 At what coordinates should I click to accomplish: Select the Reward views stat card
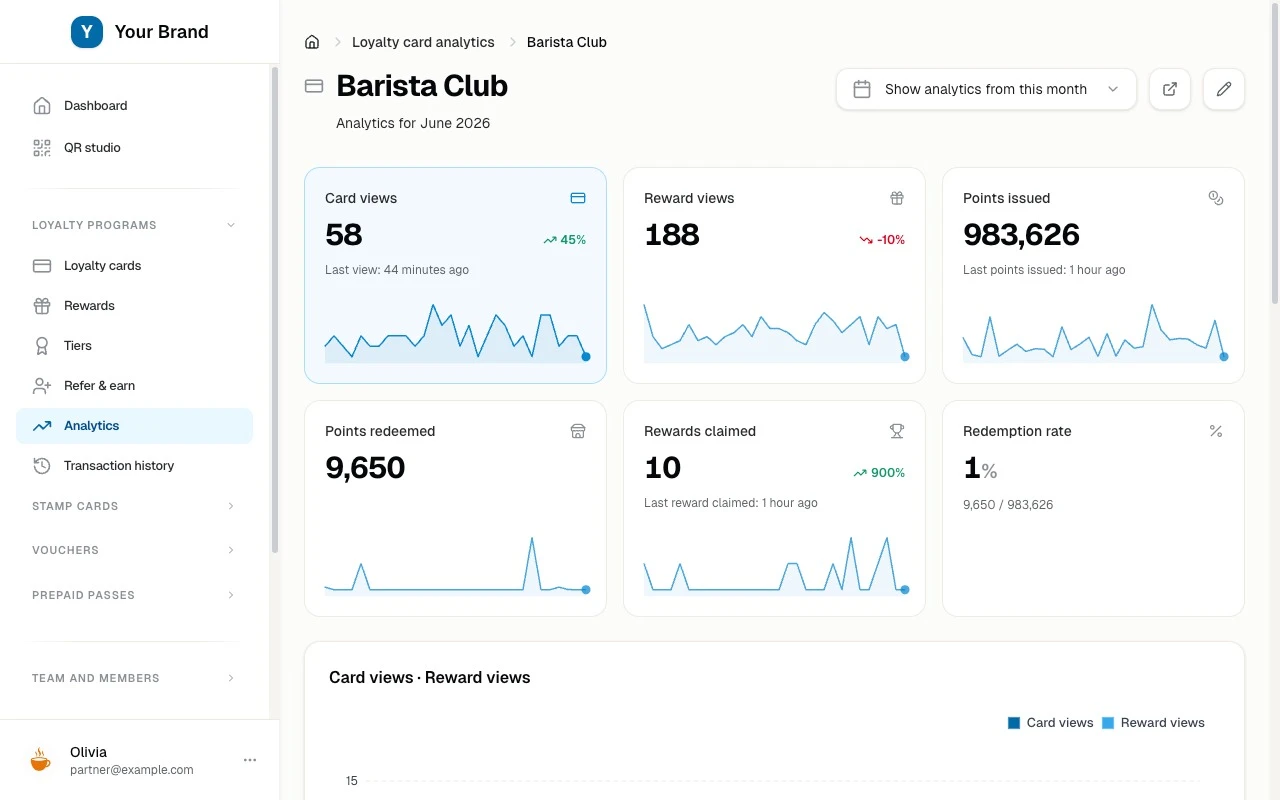(774, 275)
